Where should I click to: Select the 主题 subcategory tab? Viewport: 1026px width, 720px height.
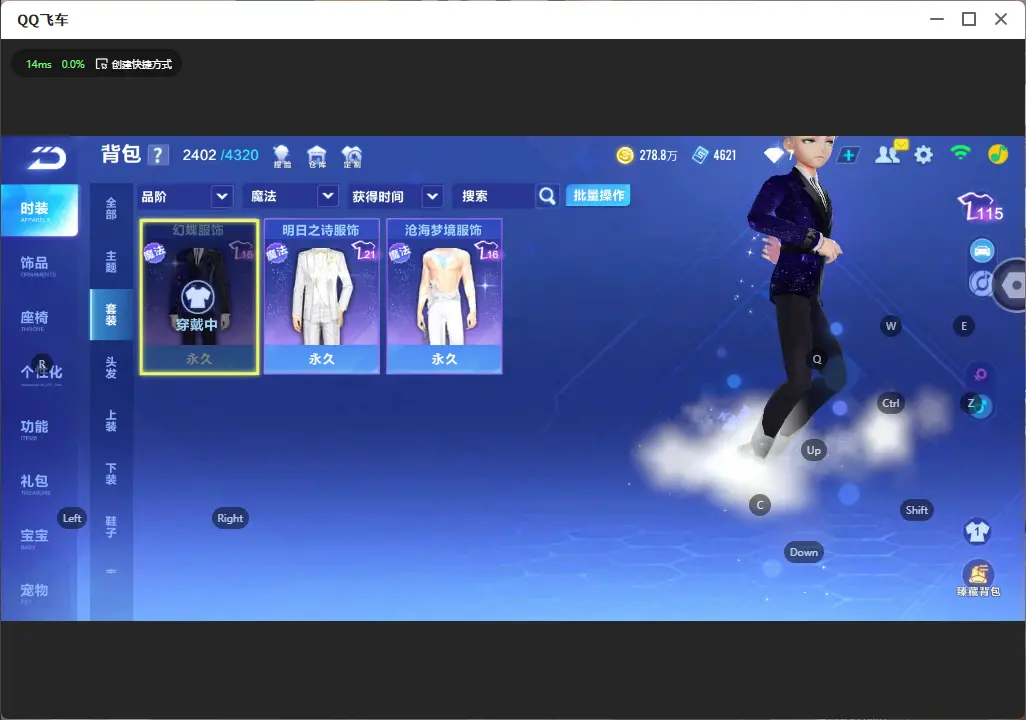tap(111, 262)
